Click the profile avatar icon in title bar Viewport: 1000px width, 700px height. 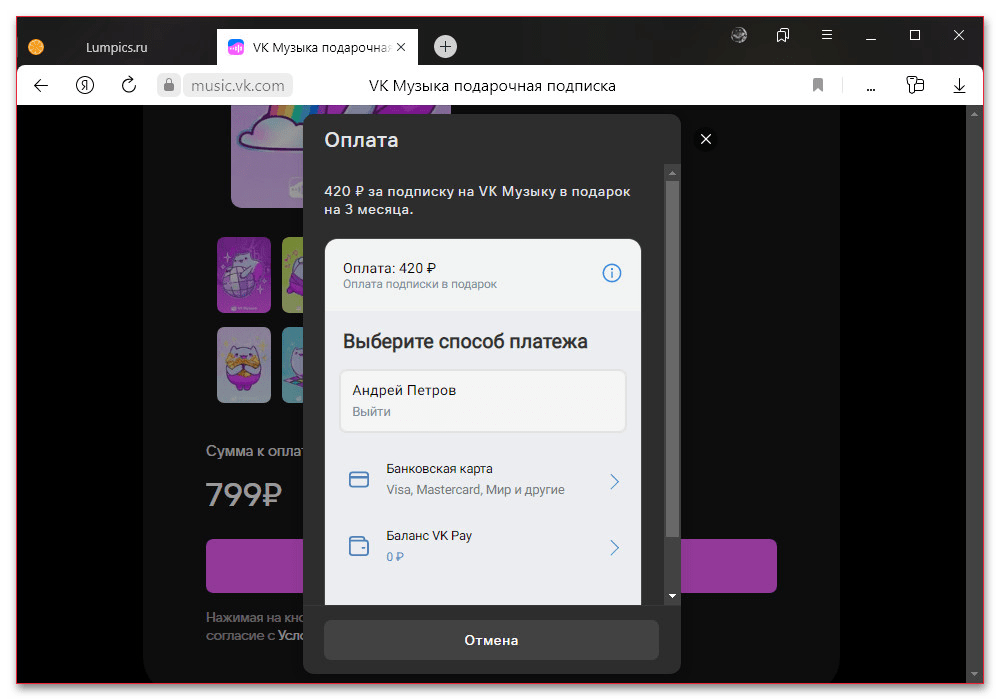[739, 35]
